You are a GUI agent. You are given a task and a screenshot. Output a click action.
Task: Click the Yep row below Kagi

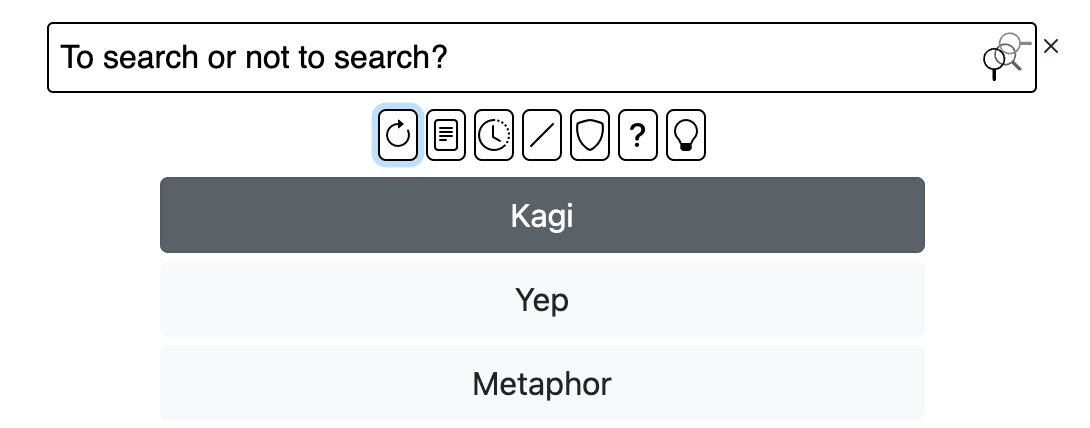[542, 300]
